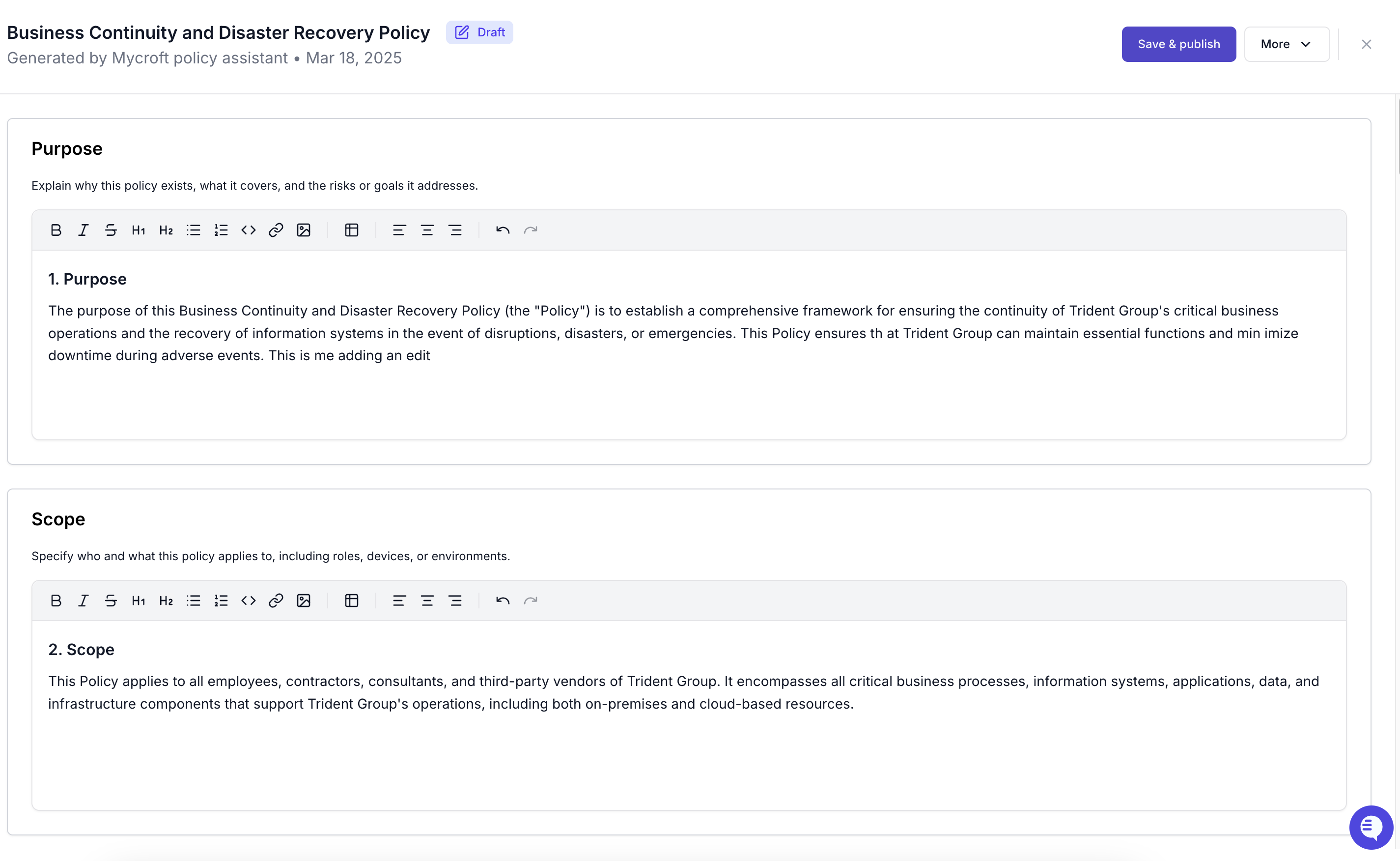Redo change in the Purpose editor
Viewport: 1400px width, 861px height.
(x=531, y=230)
